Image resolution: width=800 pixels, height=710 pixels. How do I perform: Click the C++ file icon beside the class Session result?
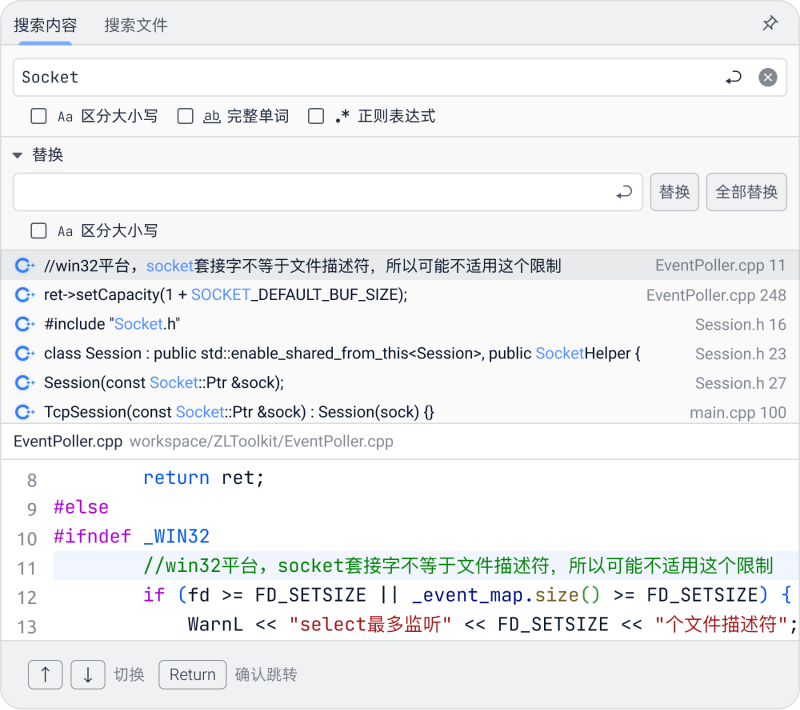(24, 353)
